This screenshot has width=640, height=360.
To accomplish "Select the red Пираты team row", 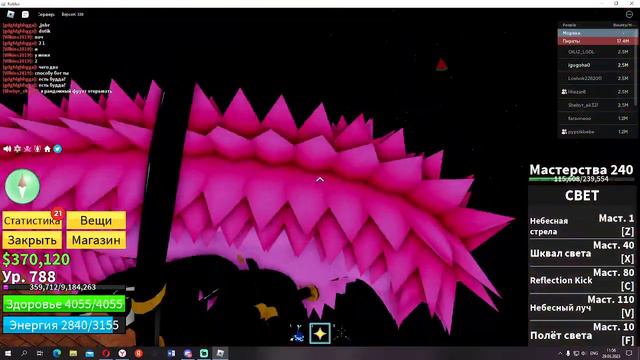I will pos(597,41).
